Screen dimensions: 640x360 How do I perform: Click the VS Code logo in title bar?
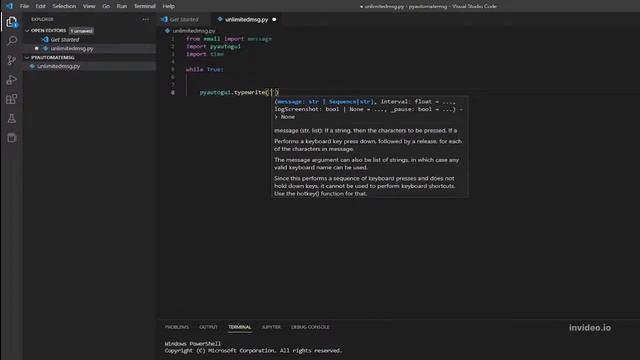click(x=9, y=6)
